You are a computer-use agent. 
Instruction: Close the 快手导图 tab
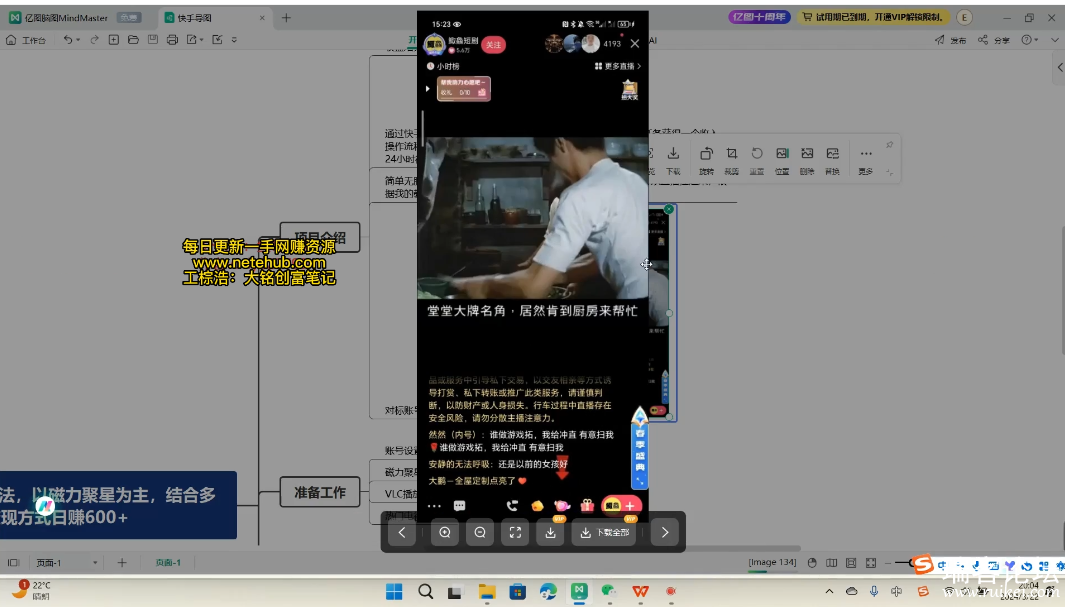(262, 18)
